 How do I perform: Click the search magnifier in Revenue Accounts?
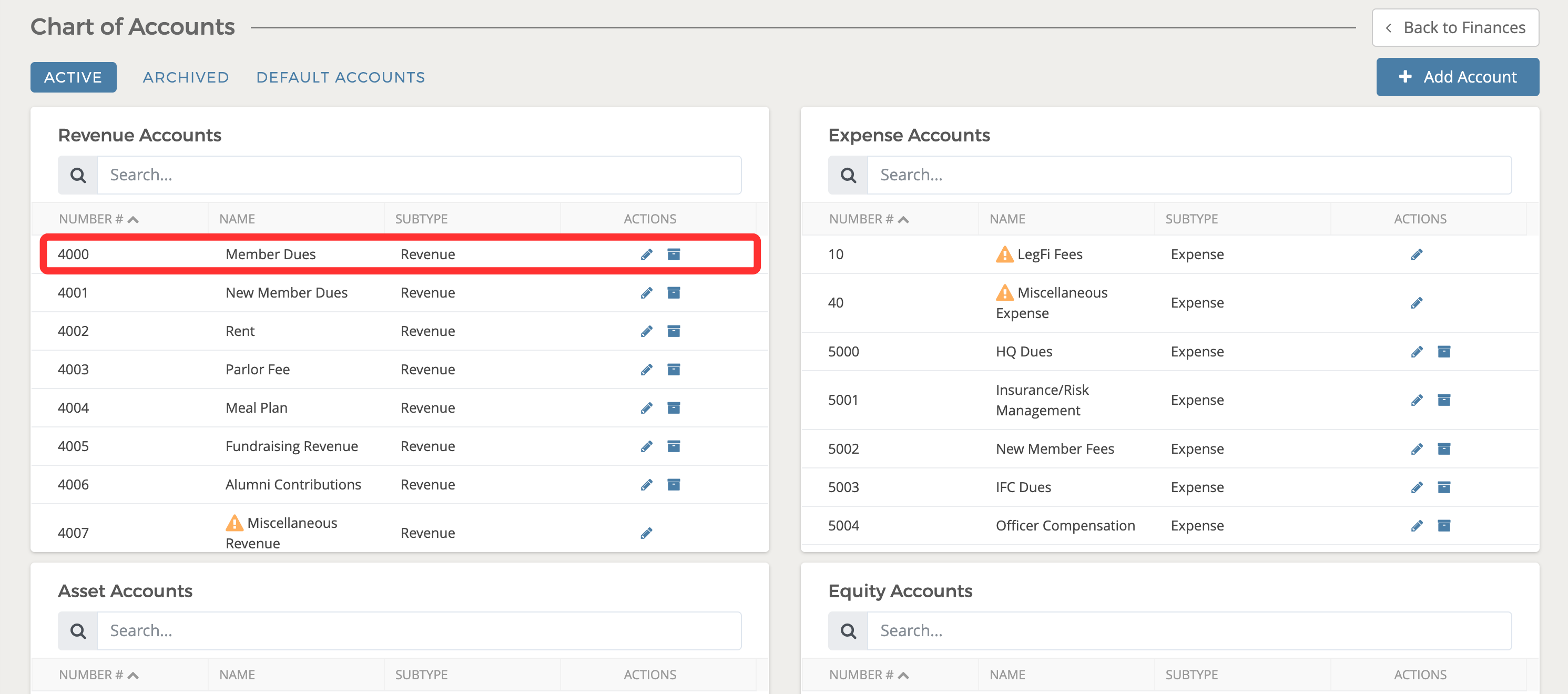pos(77,175)
